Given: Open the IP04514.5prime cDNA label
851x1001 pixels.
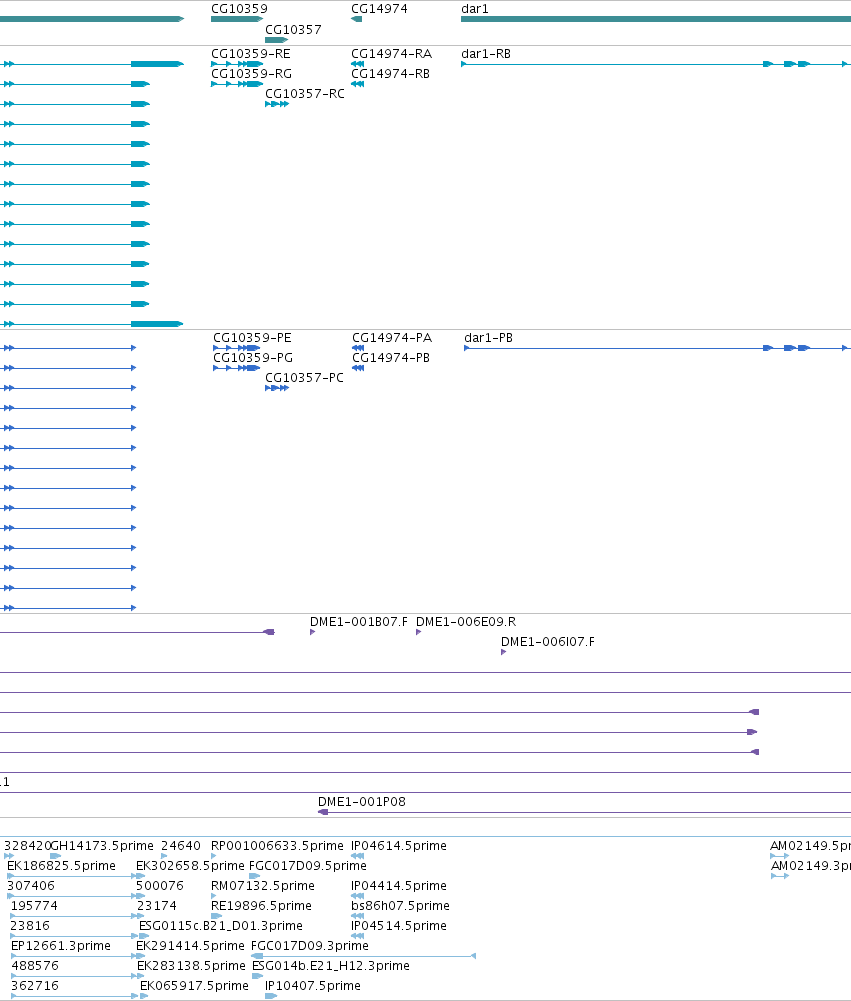Looking at the screenshot, I should [x=399, y=926].
